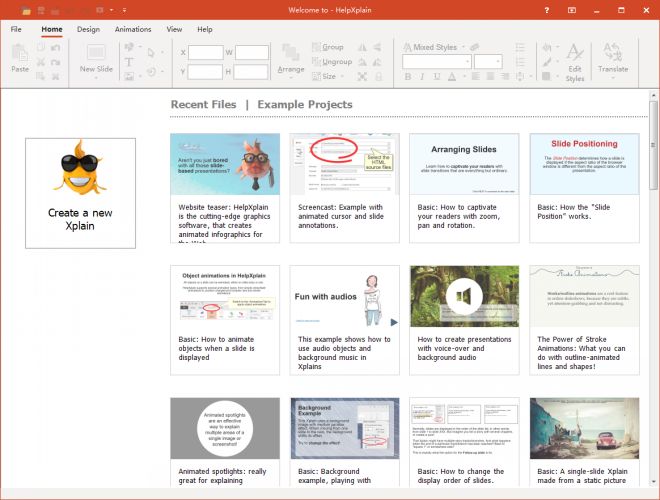Click the ribbon display options icon
Viewport: 660px width, 500px height.
point(571,10)
